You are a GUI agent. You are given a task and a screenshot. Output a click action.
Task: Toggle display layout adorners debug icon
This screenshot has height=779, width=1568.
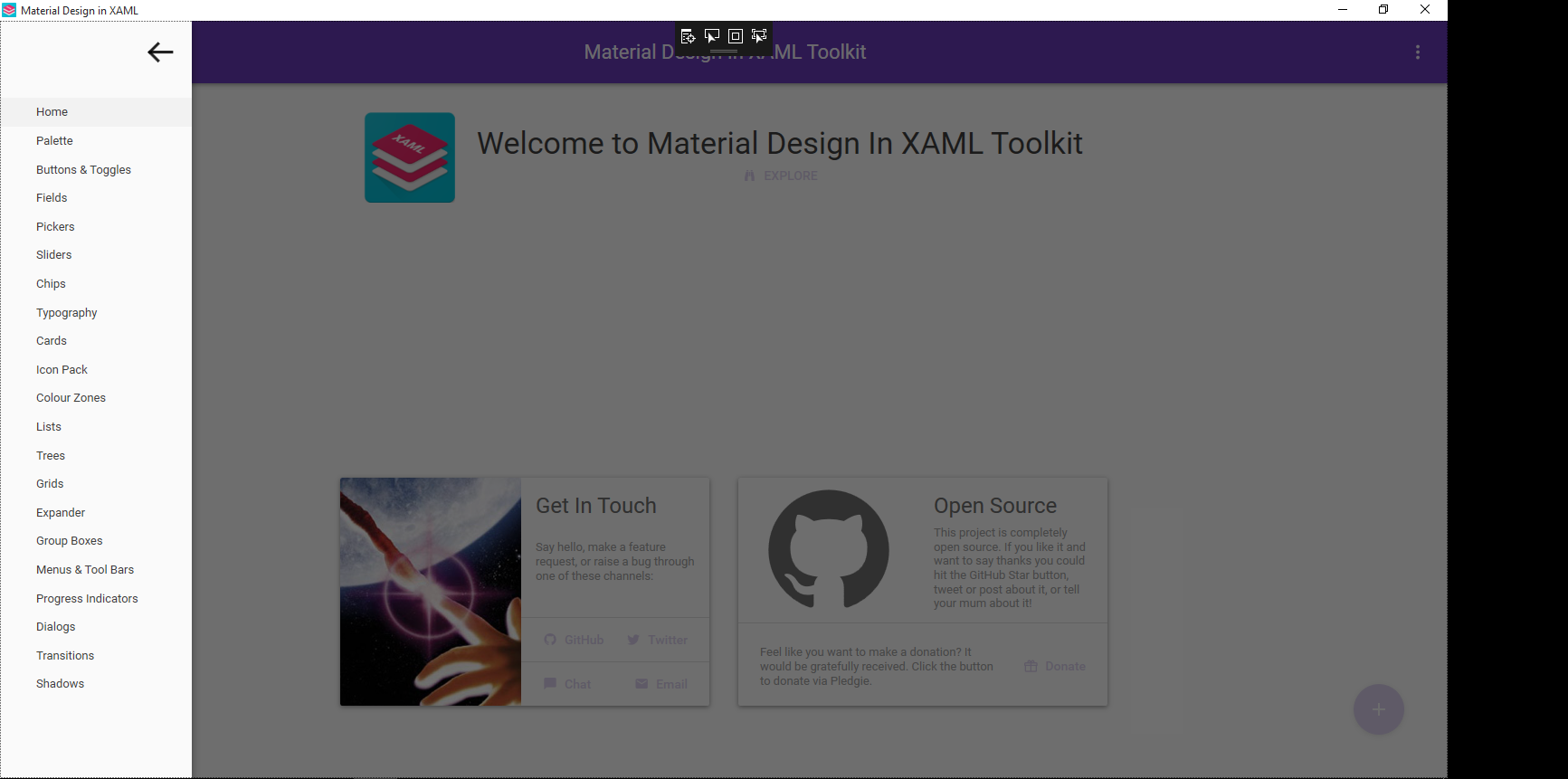point(736,36)
